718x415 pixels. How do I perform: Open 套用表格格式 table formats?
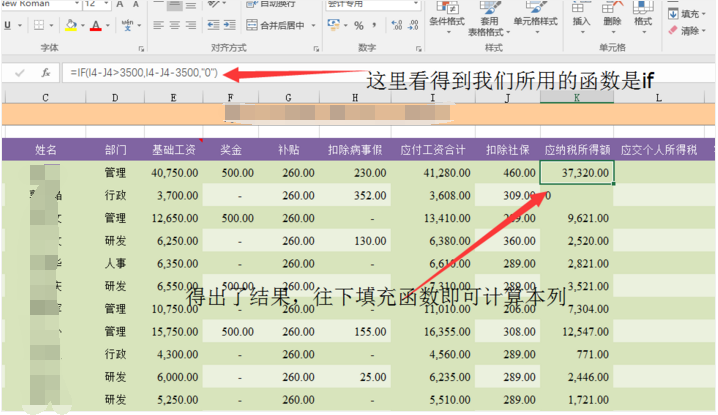tap(489, 18)
